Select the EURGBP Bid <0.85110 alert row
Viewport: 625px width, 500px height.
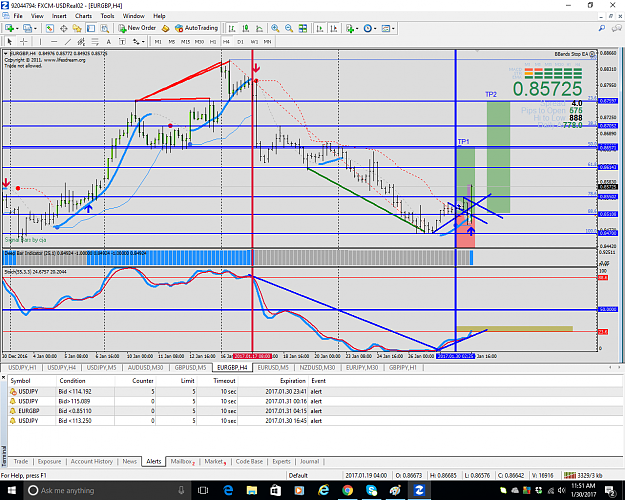pyautogui.click(x=315, y=411)
